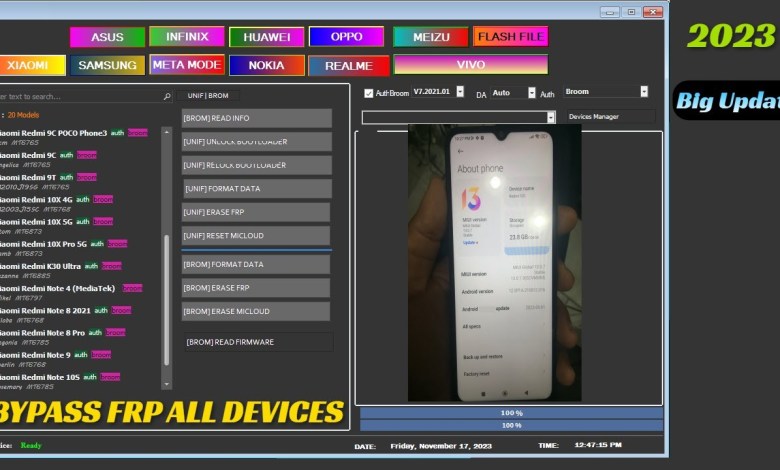This screenshot has width=780, height=470.
Task: Select the SAMSUNG brand tab
Action: pos(107,65)
